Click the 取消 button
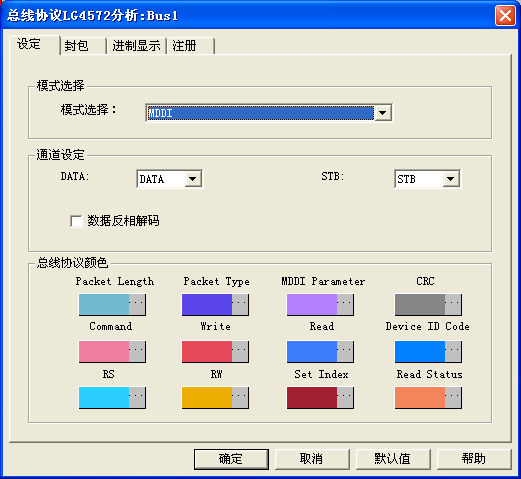This screenshot has width=521, height=479. click(x=312, y=459)
